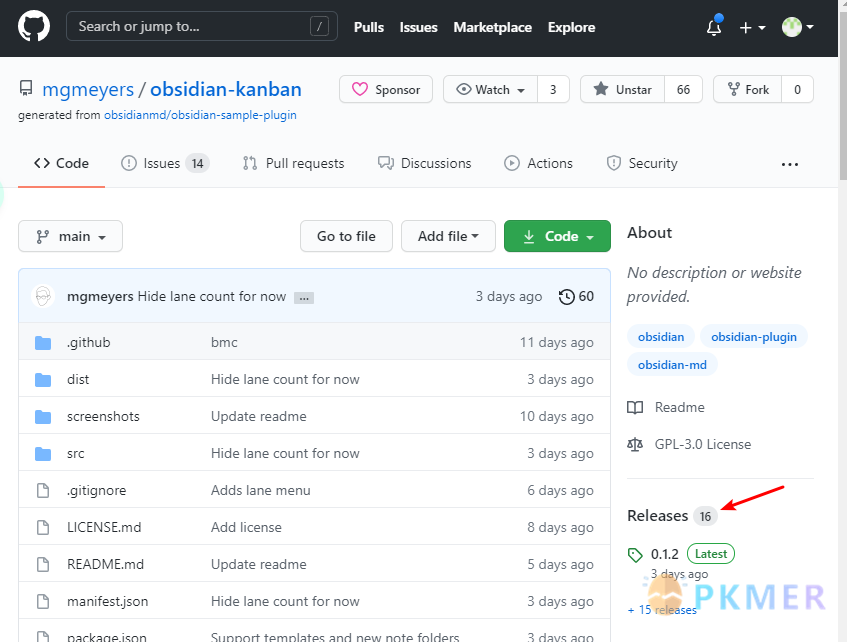The width and height of the screenshot is (847, 642).
Task: Open LICENSE.md file
Action: (x=104, y=527)
